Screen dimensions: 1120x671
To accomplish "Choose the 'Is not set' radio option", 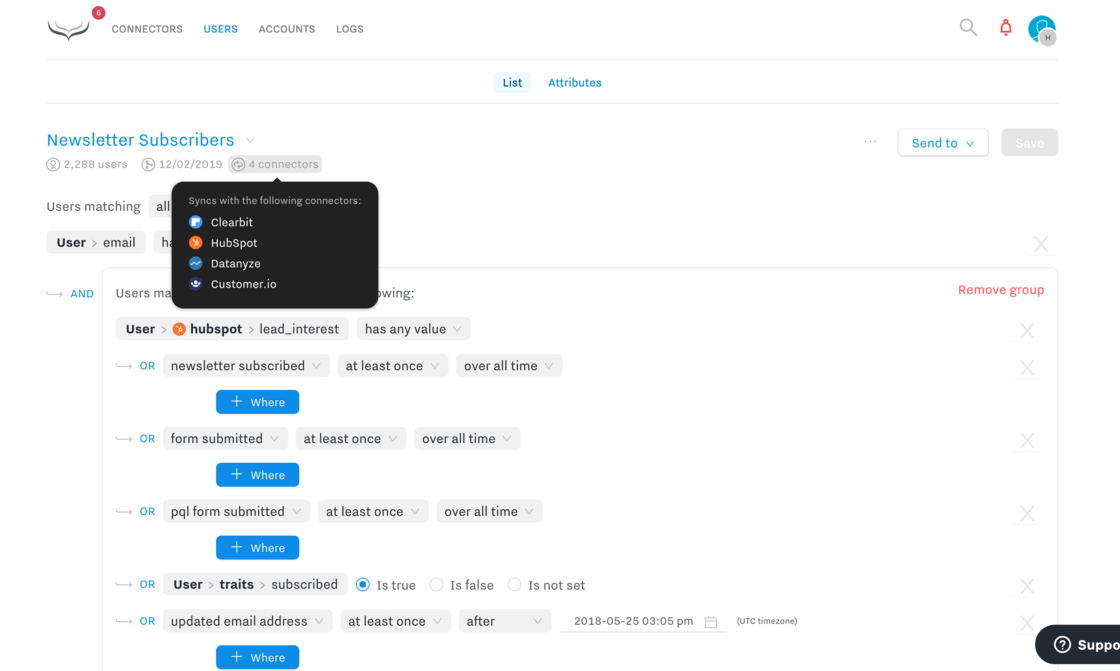I will click(514, 585).
